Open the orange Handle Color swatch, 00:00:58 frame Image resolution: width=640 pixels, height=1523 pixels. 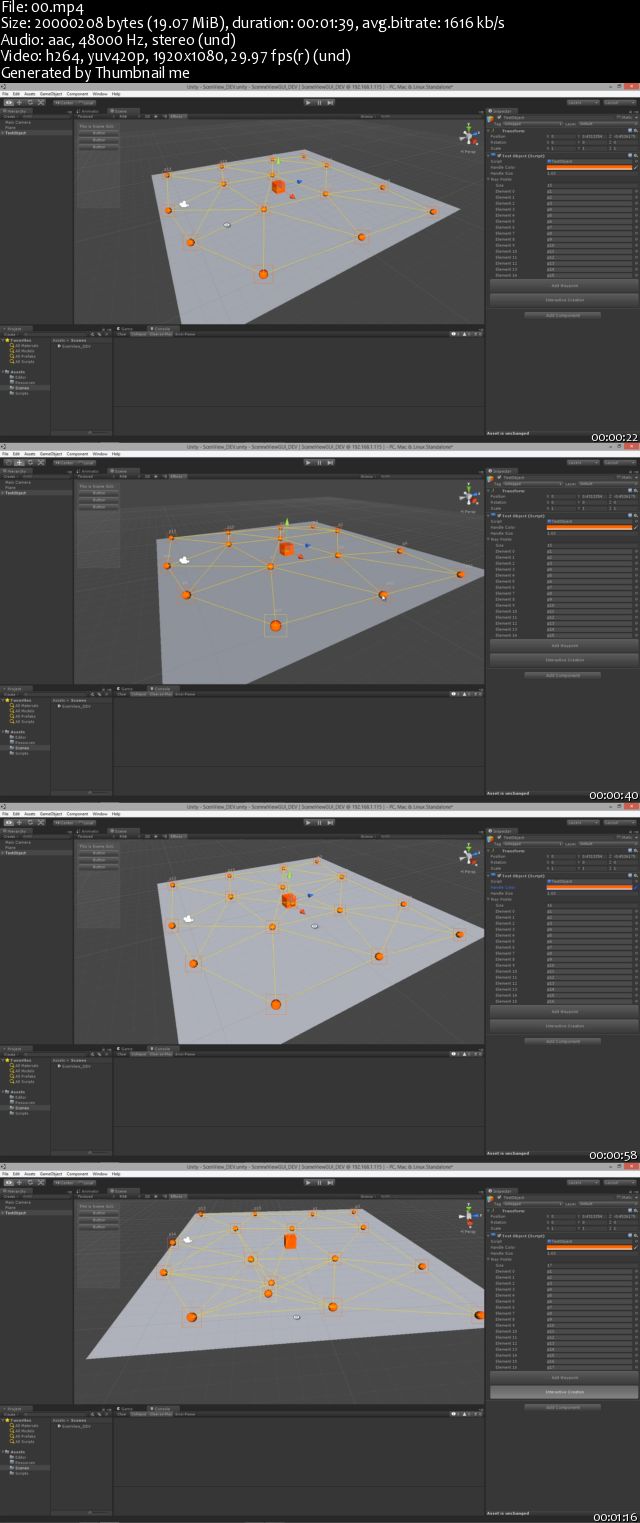click(589, 887)
